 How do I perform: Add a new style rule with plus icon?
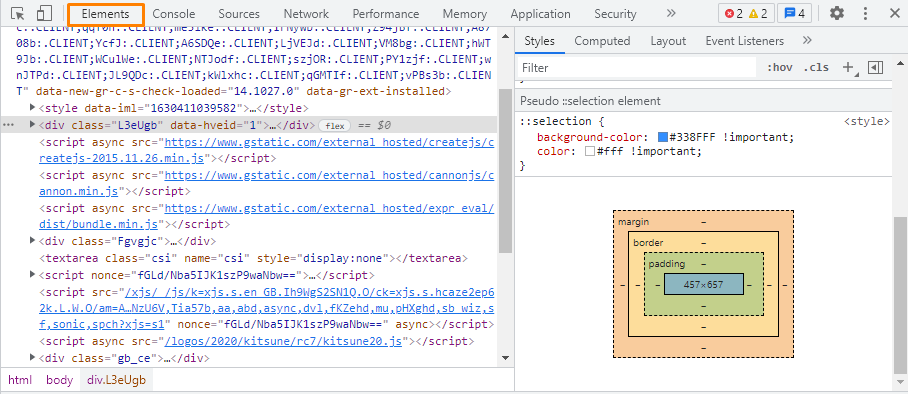point(848,68)
